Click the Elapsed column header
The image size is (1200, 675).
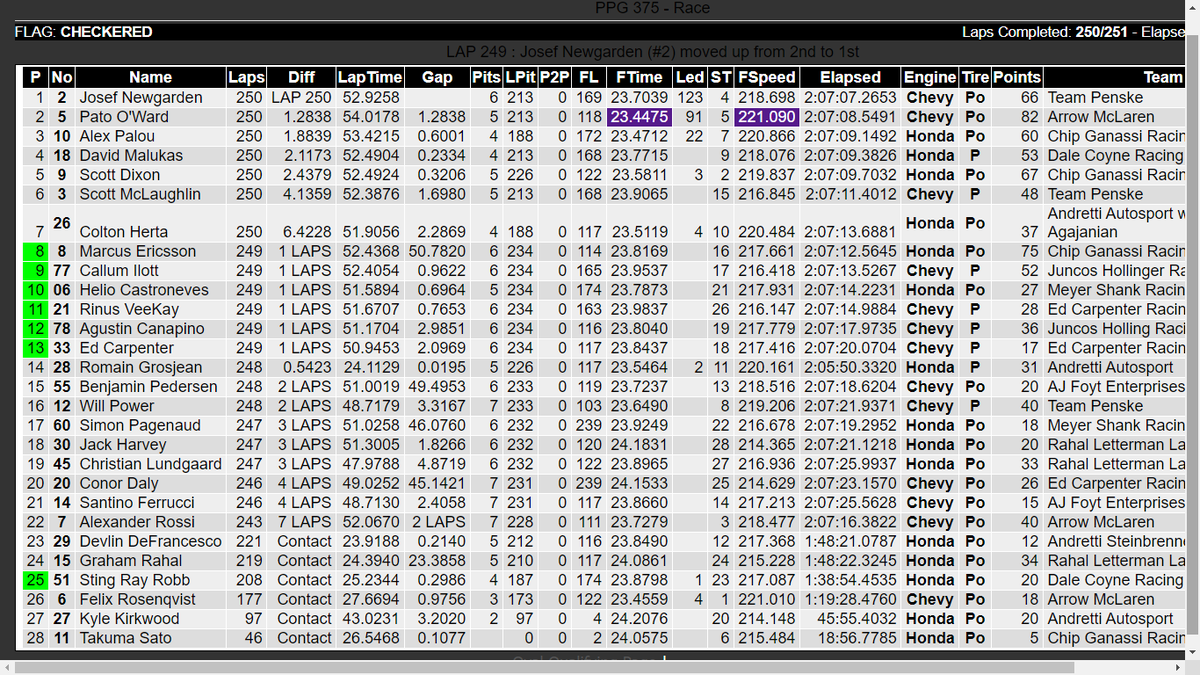click(850, 77)
